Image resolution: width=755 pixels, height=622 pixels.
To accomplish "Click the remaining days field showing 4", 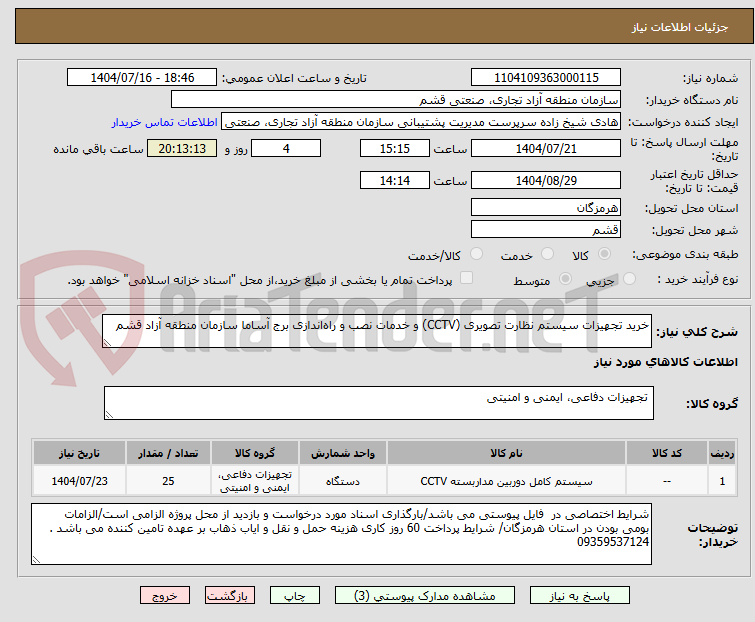I will point(286,148).
